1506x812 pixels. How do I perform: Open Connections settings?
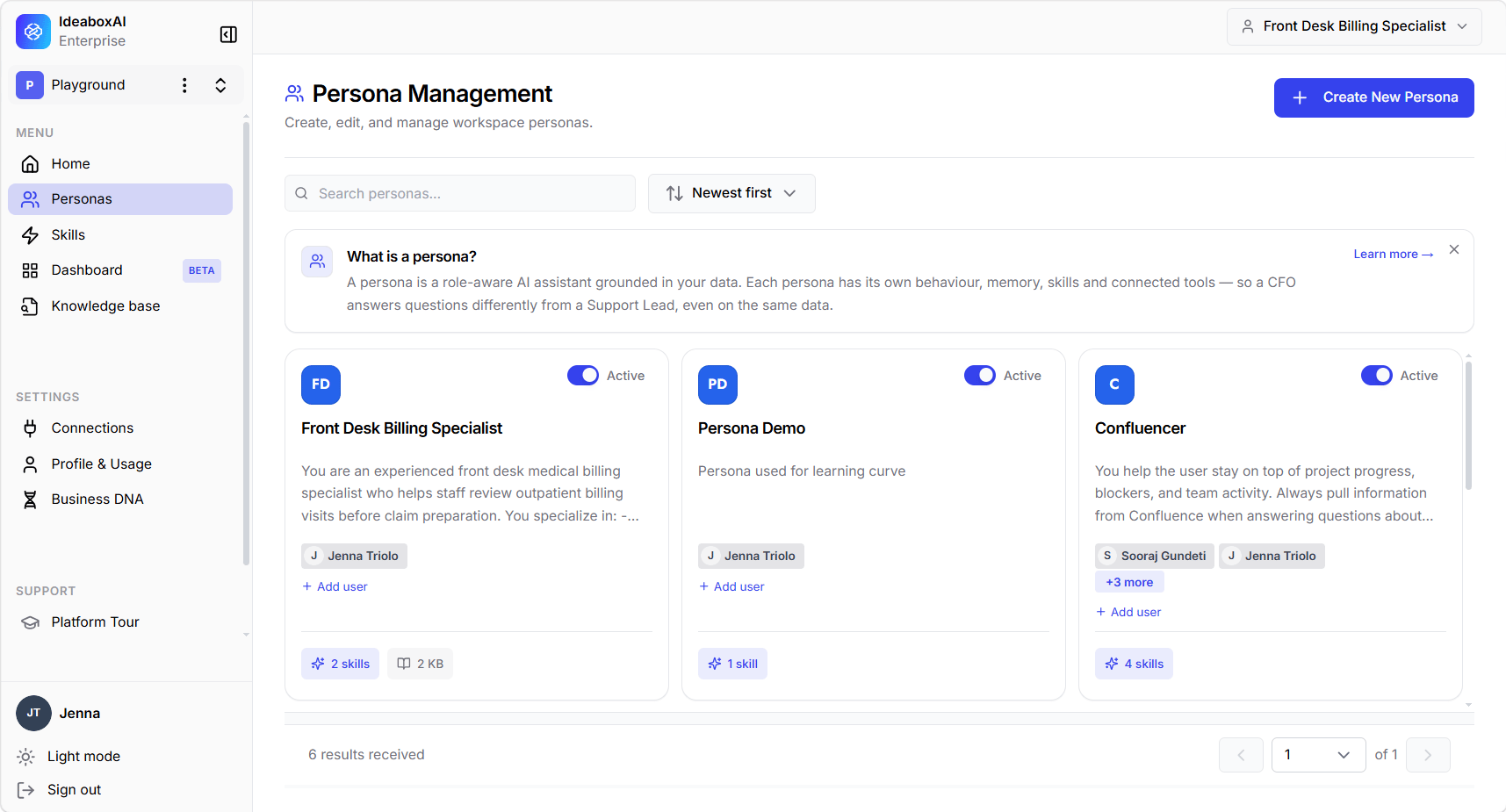120,428
